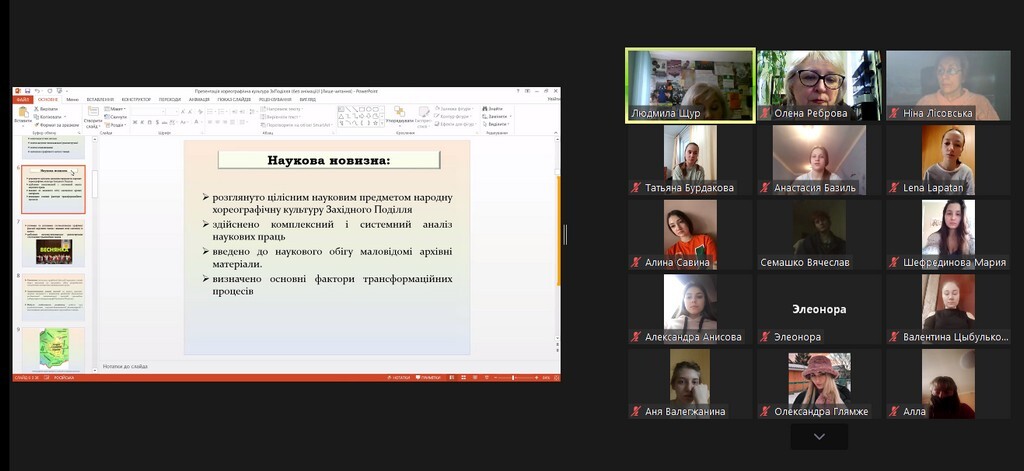1024x471 pixels.
Task: Show more Zoom participants with the down chevron
Action: point(819,436)
